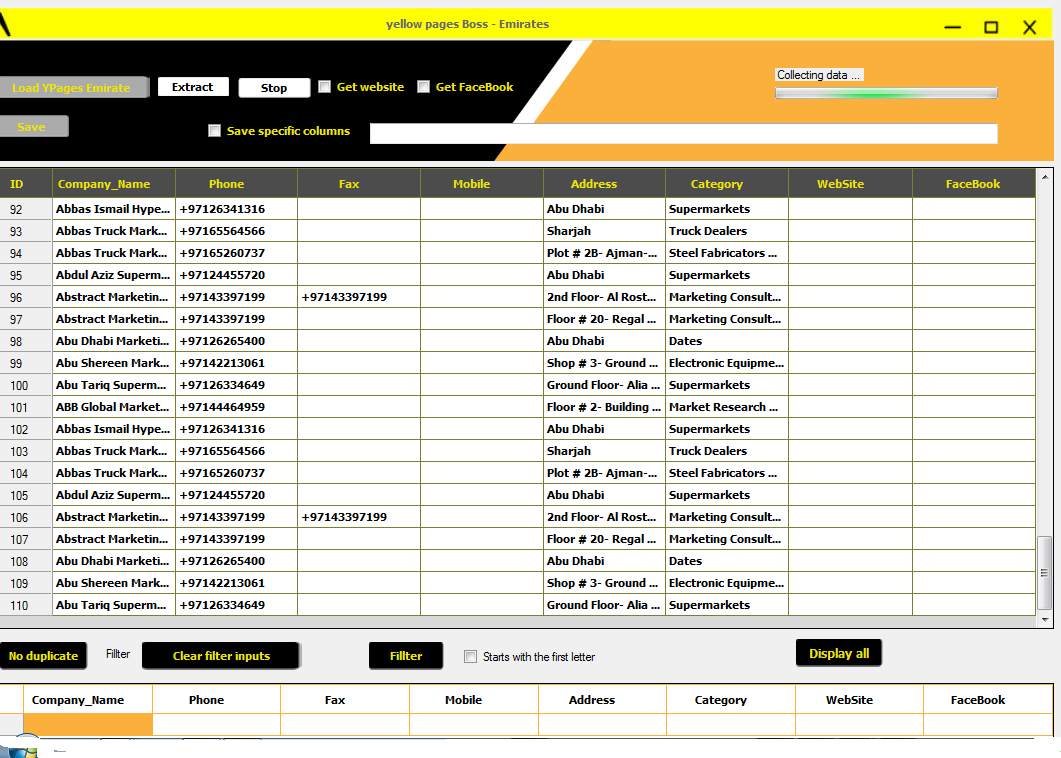Click phone +97126334649 in row 100

pyautogui.click(x=236, y=385)
